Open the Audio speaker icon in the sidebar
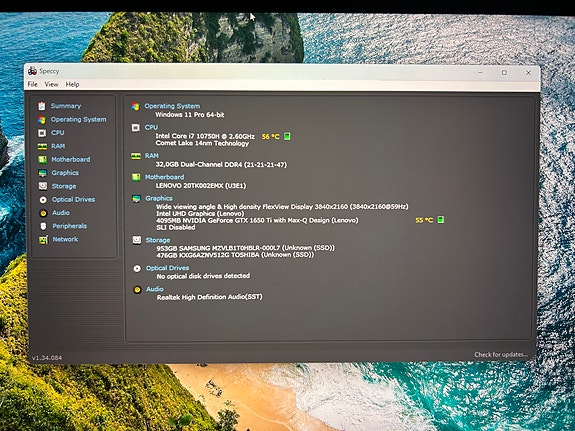 coord(43,213)
